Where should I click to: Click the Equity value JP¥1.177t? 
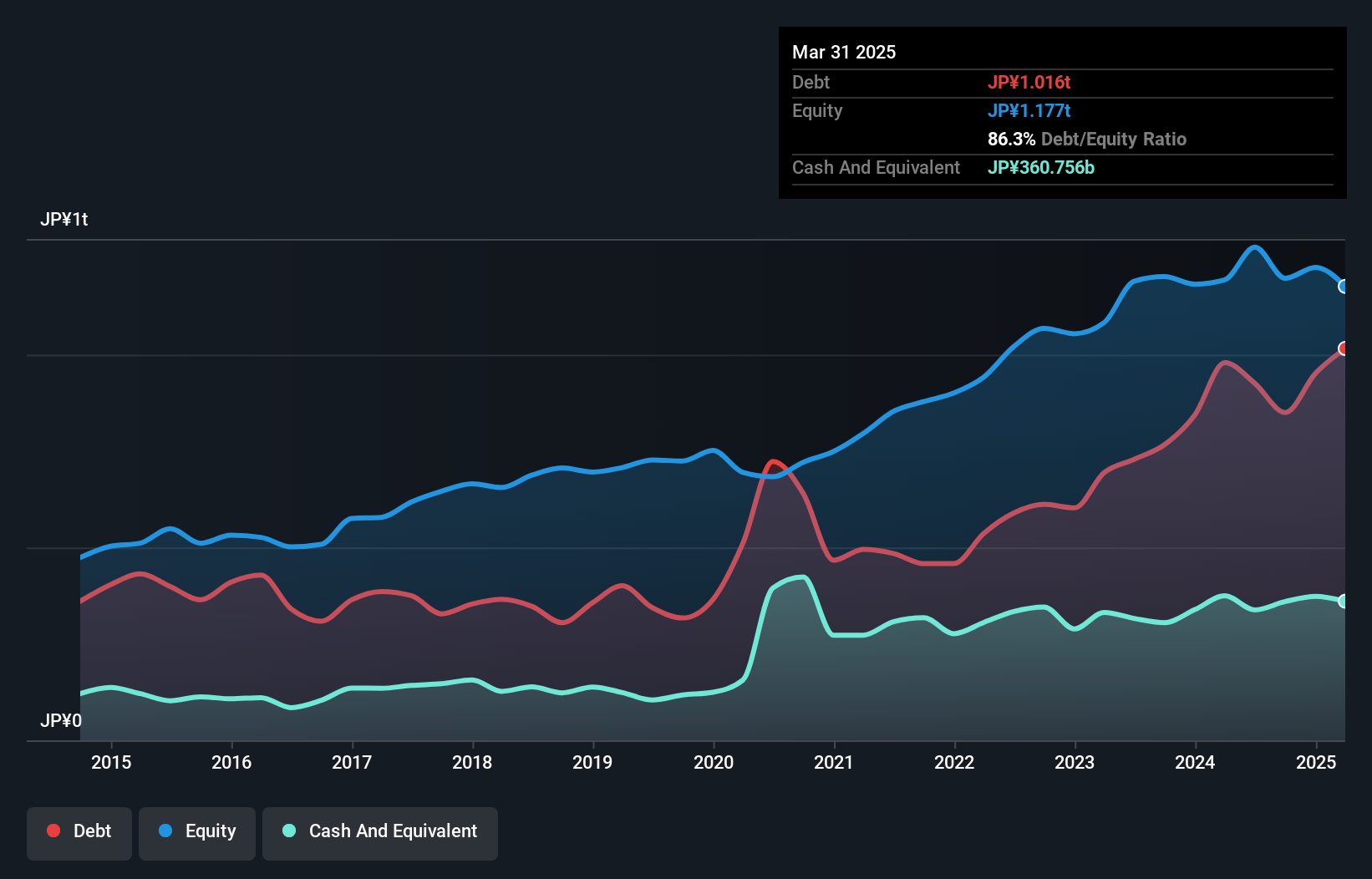(x=1029, y=110)
